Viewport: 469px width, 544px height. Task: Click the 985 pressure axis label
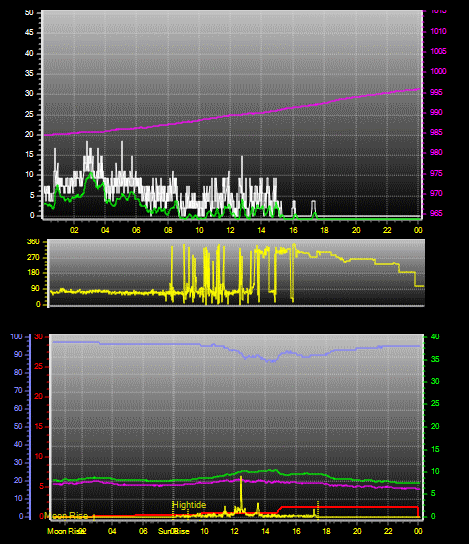[436, 133]
